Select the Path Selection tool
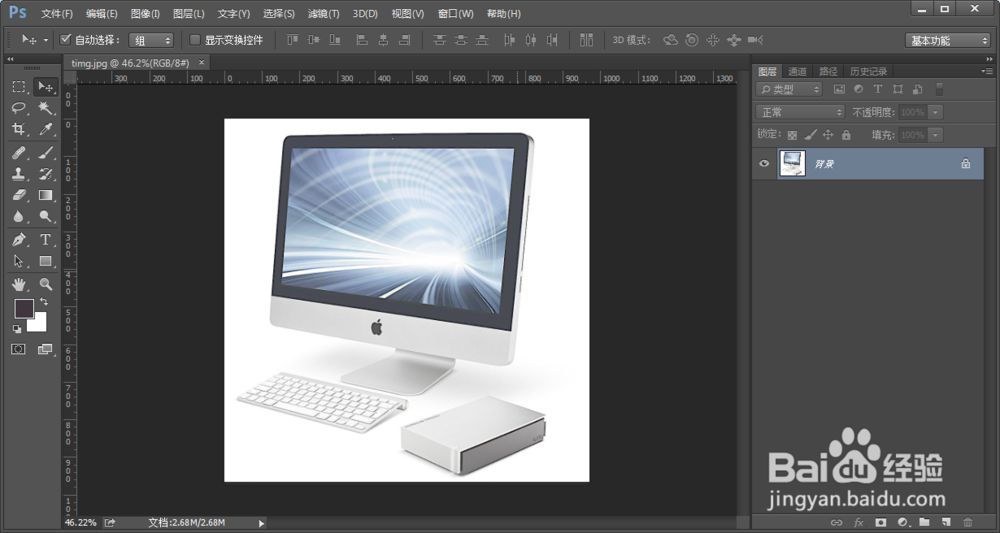The width and height of the screenshot is (1000, 533). 18,261
